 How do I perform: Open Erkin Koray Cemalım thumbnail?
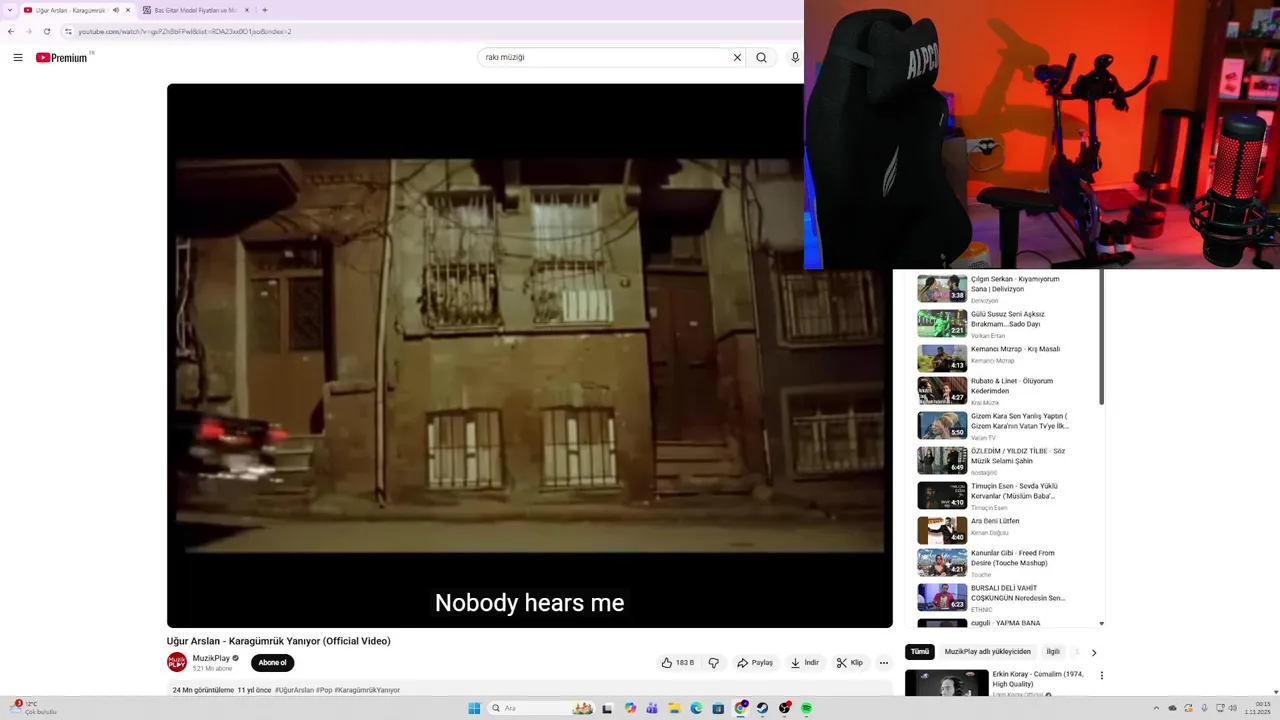click(x=947, y=683)
